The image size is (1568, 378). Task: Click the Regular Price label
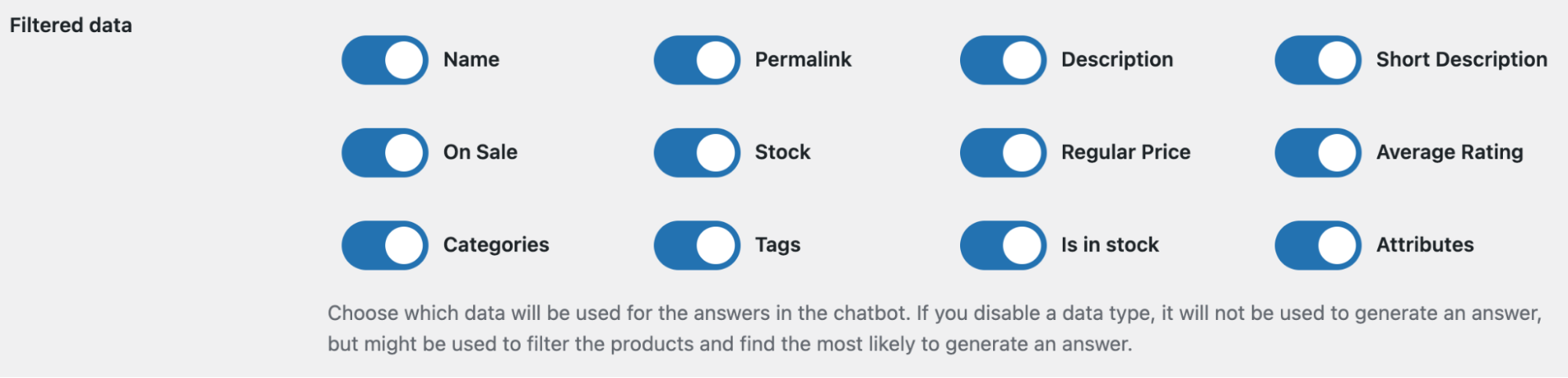click(1126, 152)
